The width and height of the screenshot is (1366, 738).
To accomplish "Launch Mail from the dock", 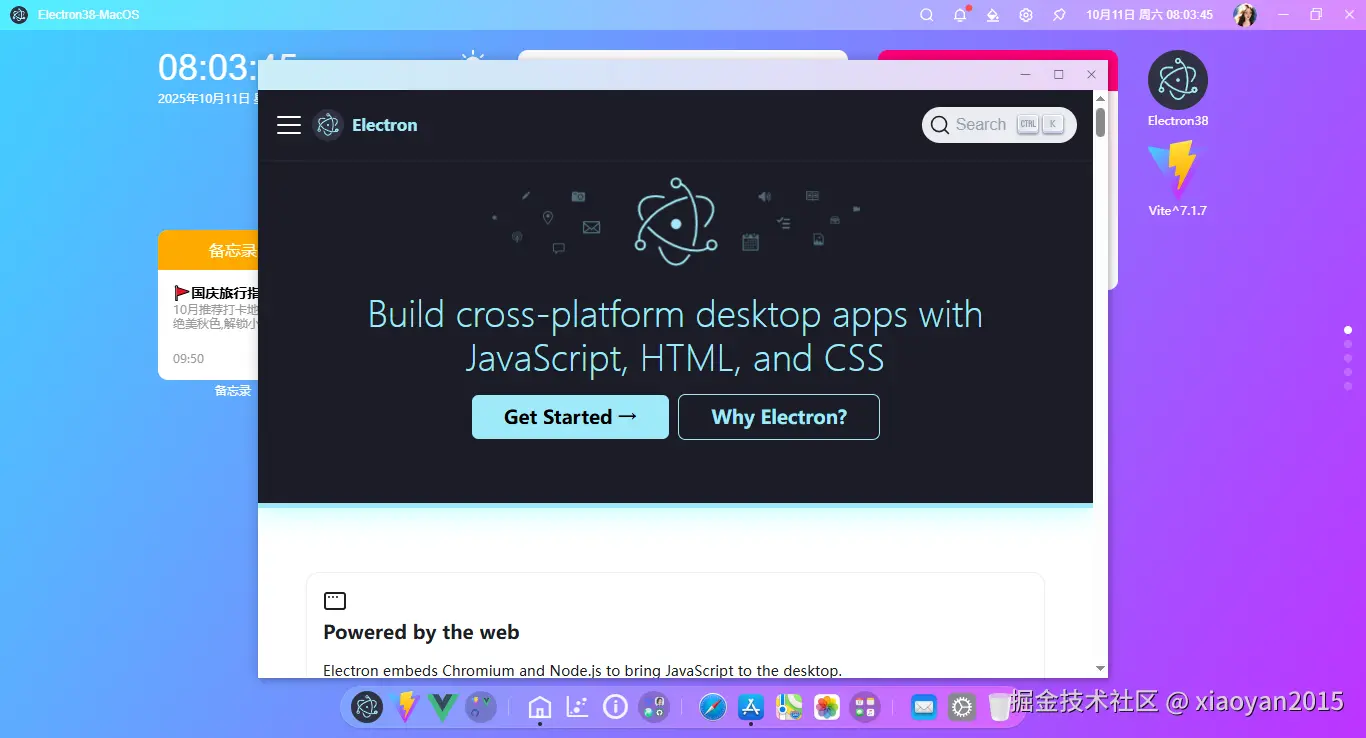I will (x=924, y=707).
